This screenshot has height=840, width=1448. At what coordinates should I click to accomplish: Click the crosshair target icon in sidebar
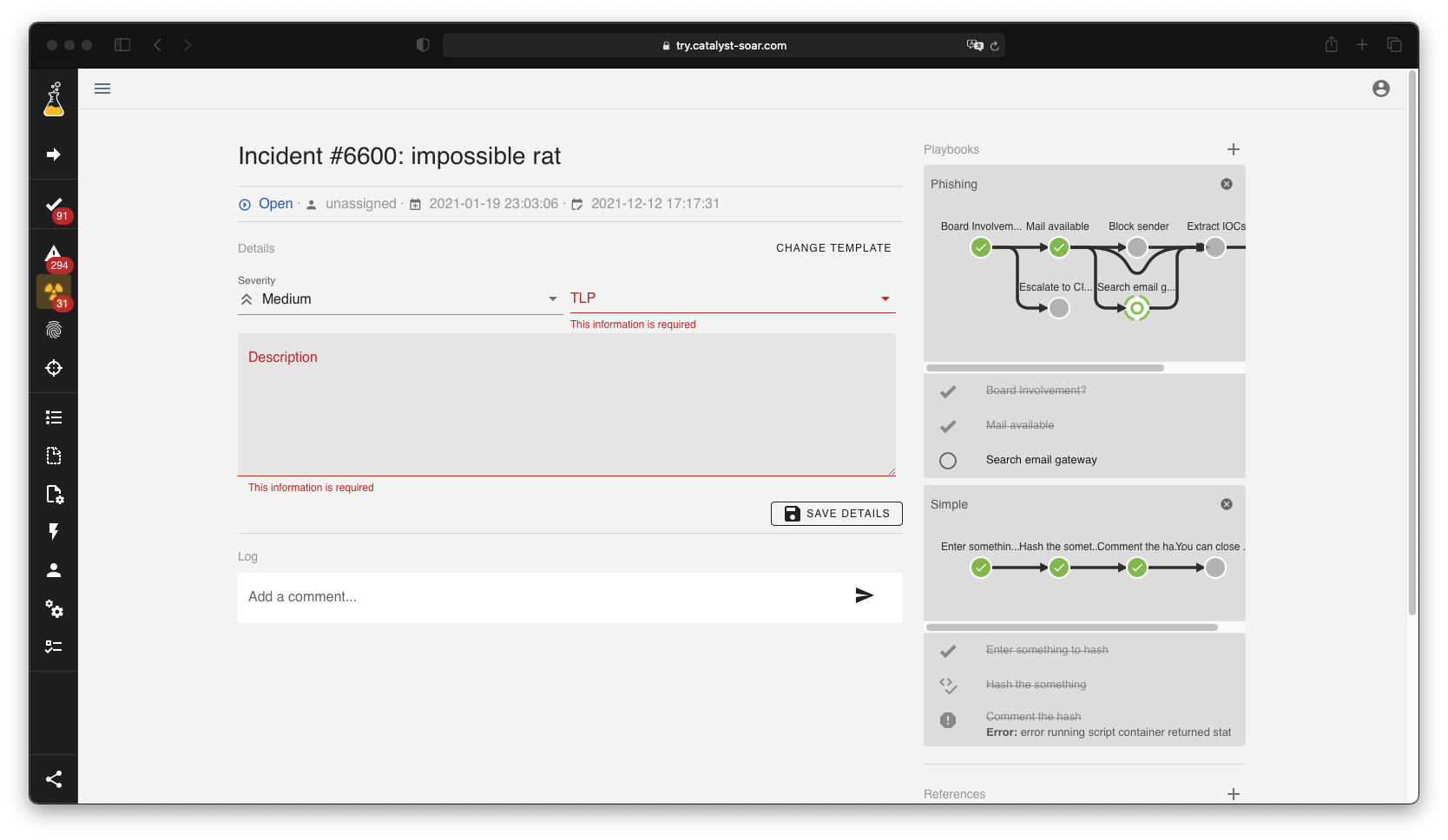(54, 368)
